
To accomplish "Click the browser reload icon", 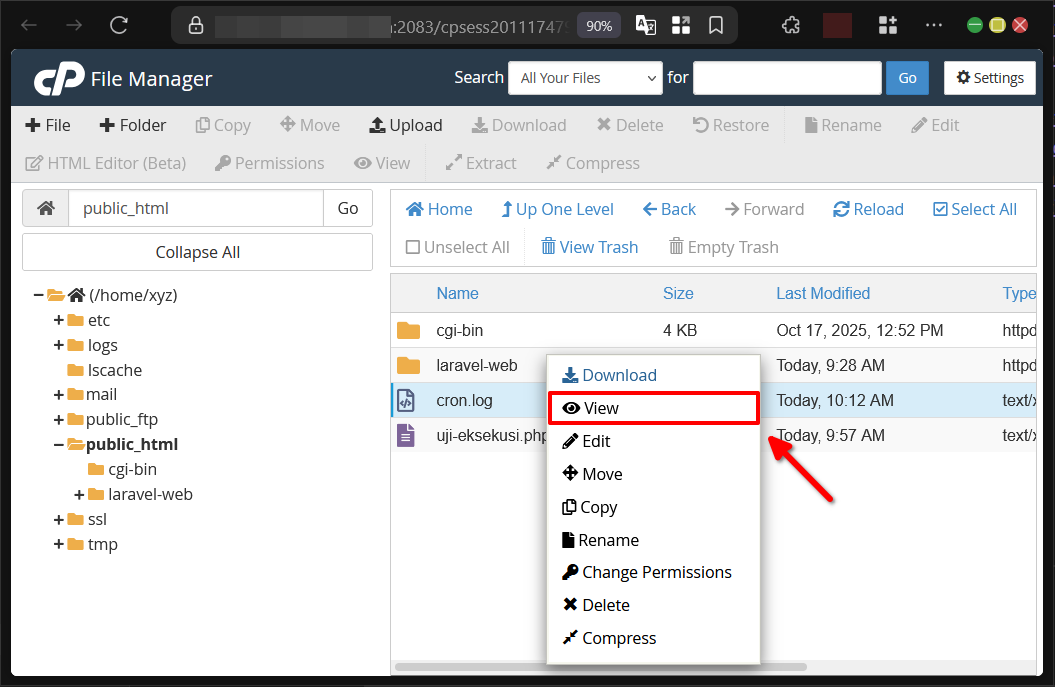I will click(119, 25).
